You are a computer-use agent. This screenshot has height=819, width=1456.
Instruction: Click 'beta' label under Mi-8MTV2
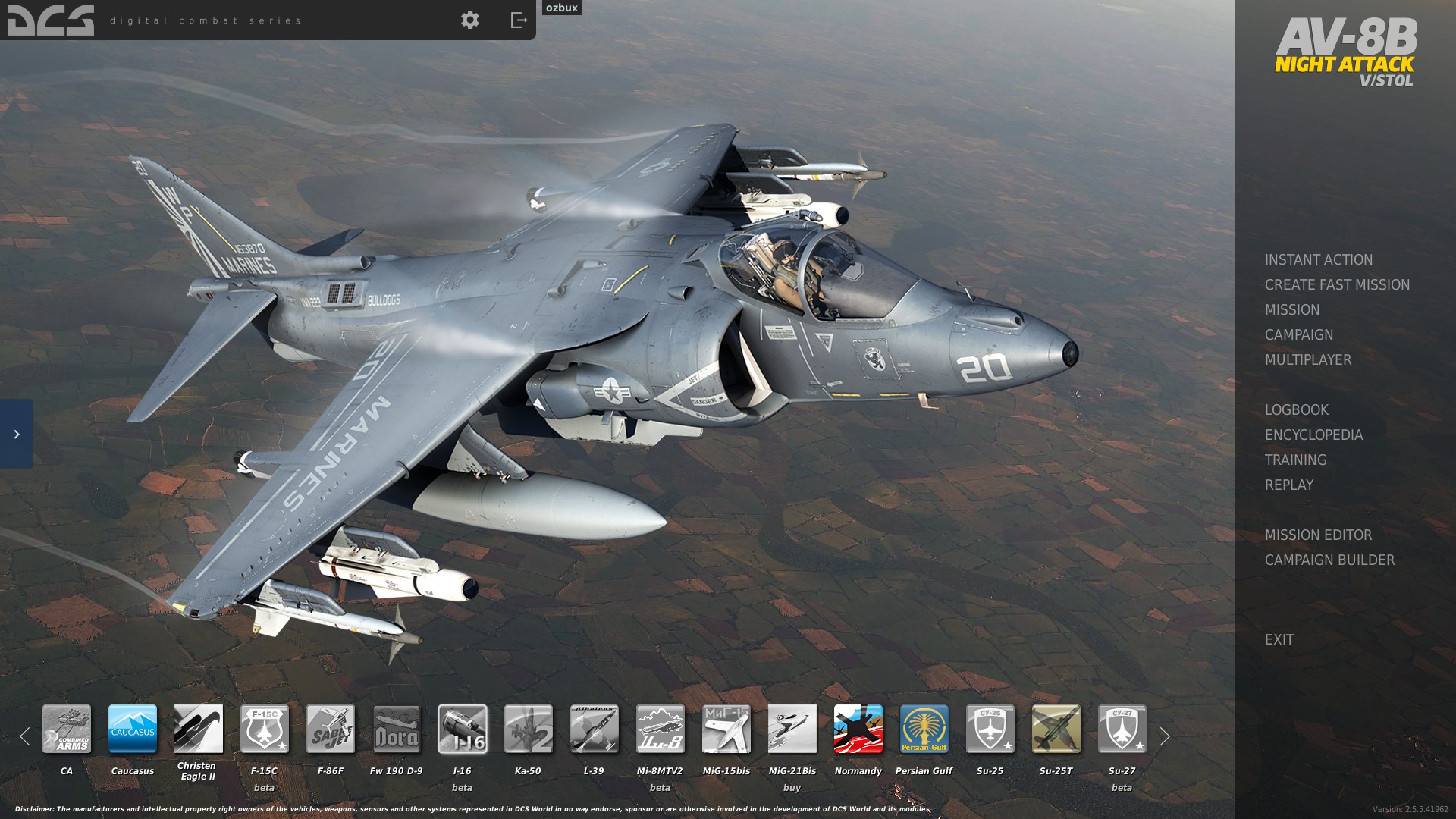pyautogui.click(x=660, y=788)
